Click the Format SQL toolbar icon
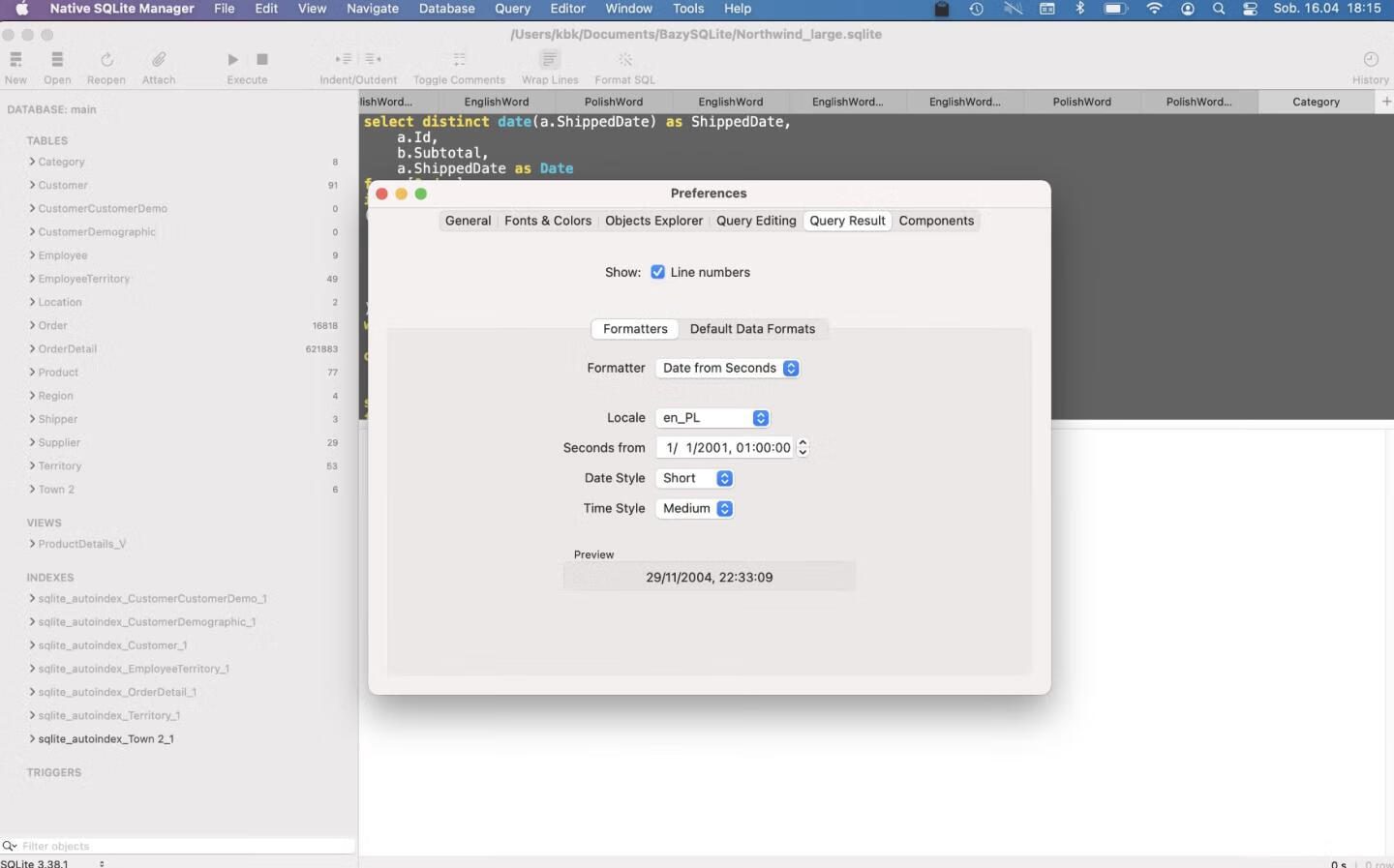 [624, 60]
